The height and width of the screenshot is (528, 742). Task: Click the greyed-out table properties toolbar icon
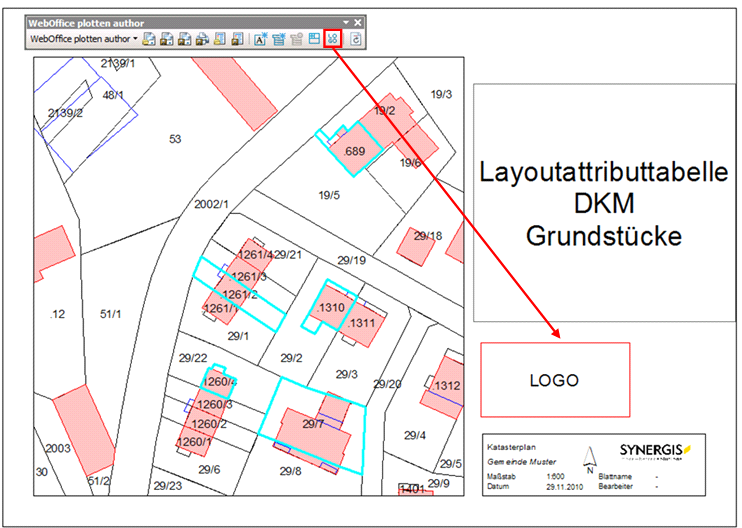[x=295, y=39]
